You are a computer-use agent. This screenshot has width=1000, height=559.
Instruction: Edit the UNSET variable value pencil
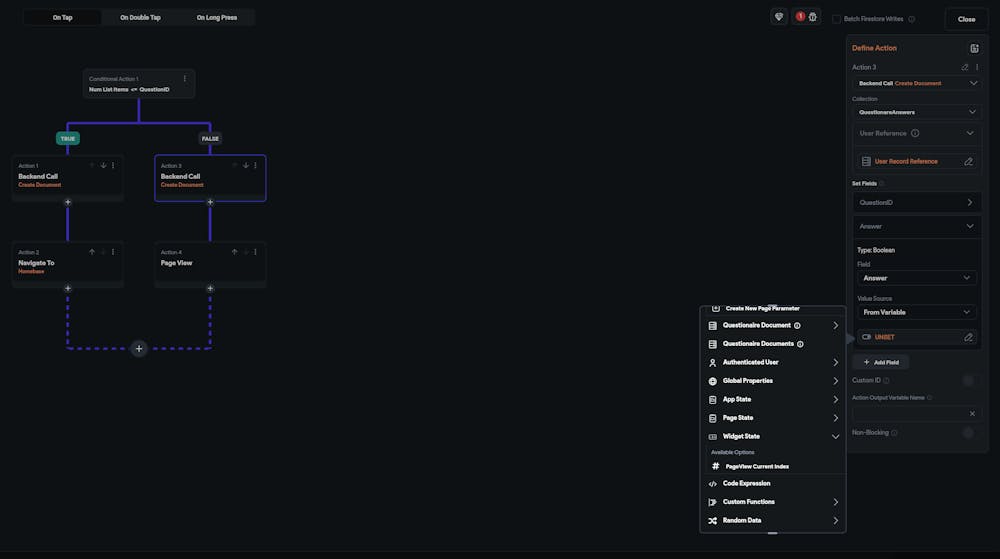[x=969, y=337]
